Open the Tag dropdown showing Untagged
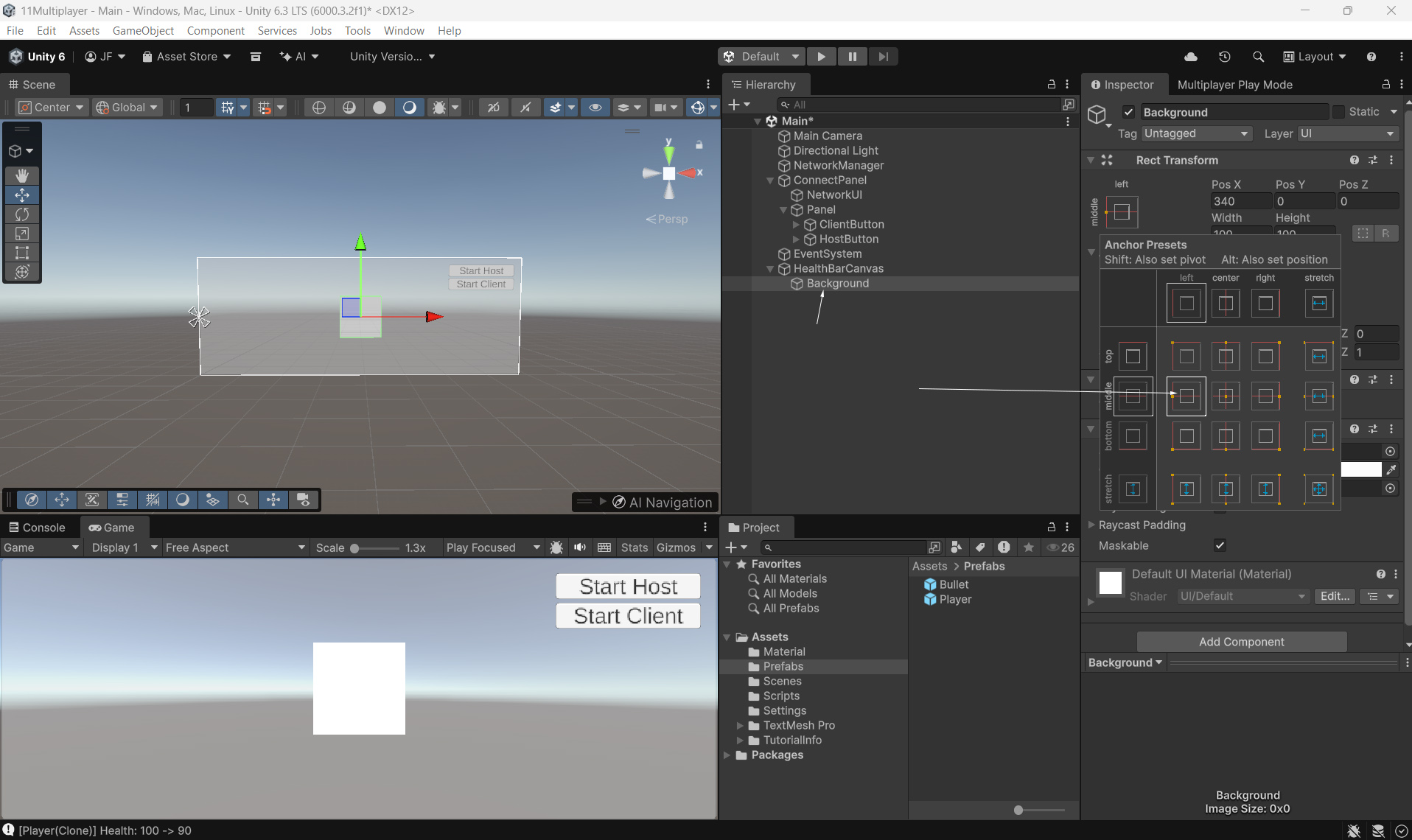Image resolution: width=1412 pixels, height=840 pixels. coord(1196,133)
